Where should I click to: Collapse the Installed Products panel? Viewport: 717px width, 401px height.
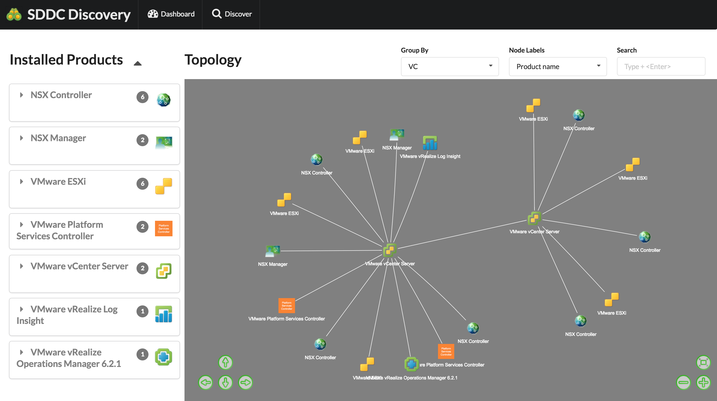(137, 64)
